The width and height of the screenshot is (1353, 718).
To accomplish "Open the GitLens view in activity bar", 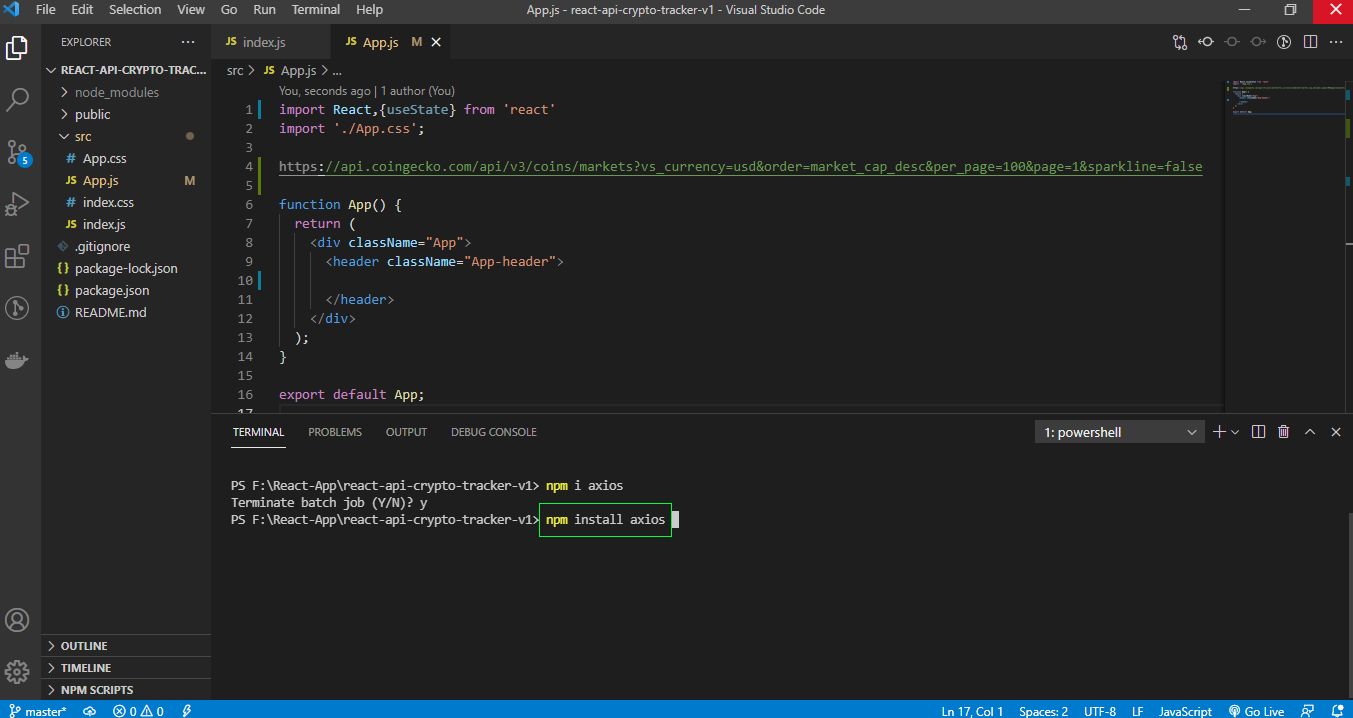I will pos(17,308).
